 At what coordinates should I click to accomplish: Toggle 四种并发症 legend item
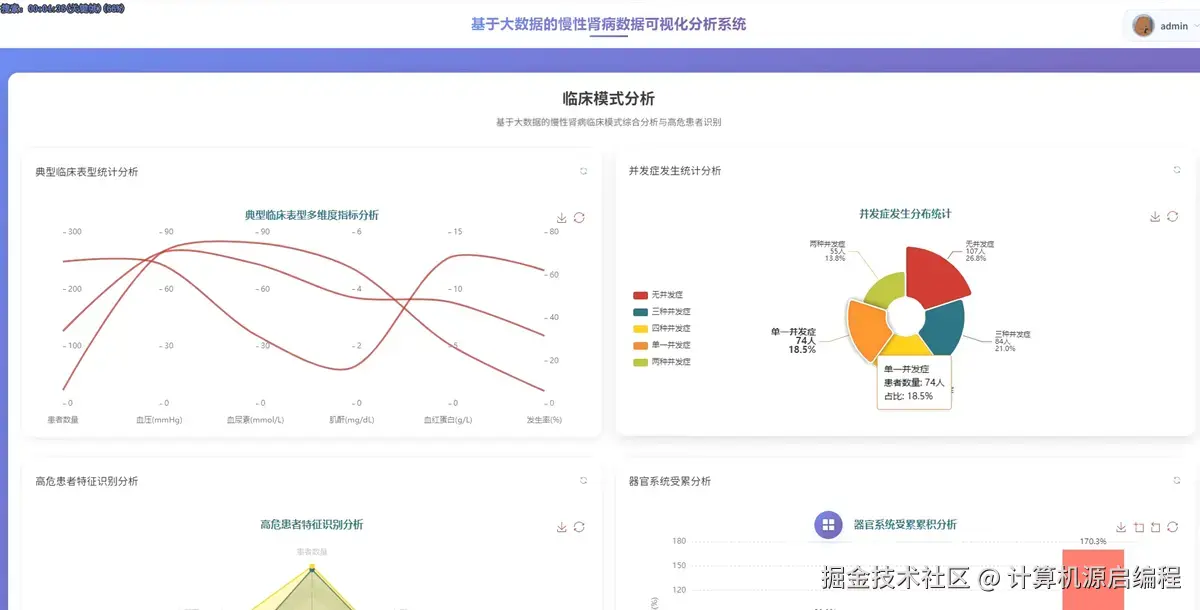(661, 328)
